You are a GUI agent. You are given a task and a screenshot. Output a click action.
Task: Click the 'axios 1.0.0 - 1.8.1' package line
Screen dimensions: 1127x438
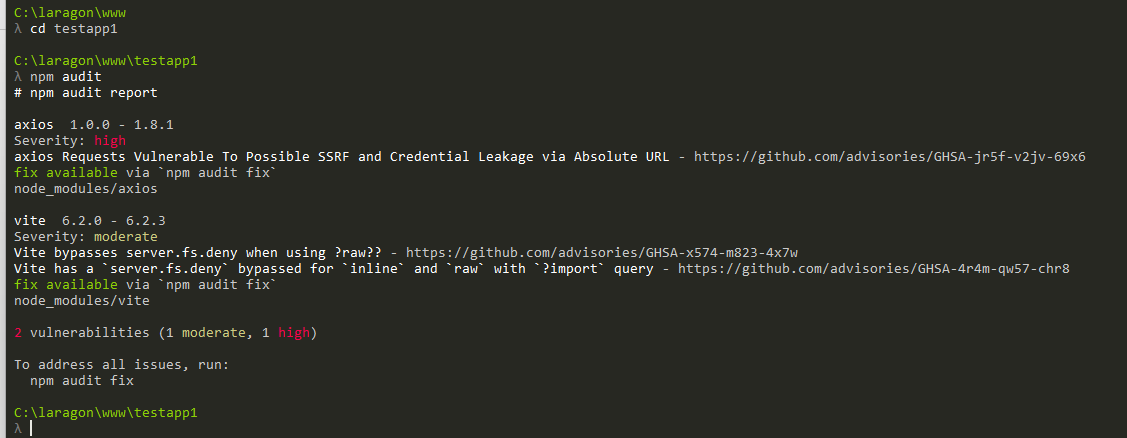pyautogui.click(x=93, y=125)
